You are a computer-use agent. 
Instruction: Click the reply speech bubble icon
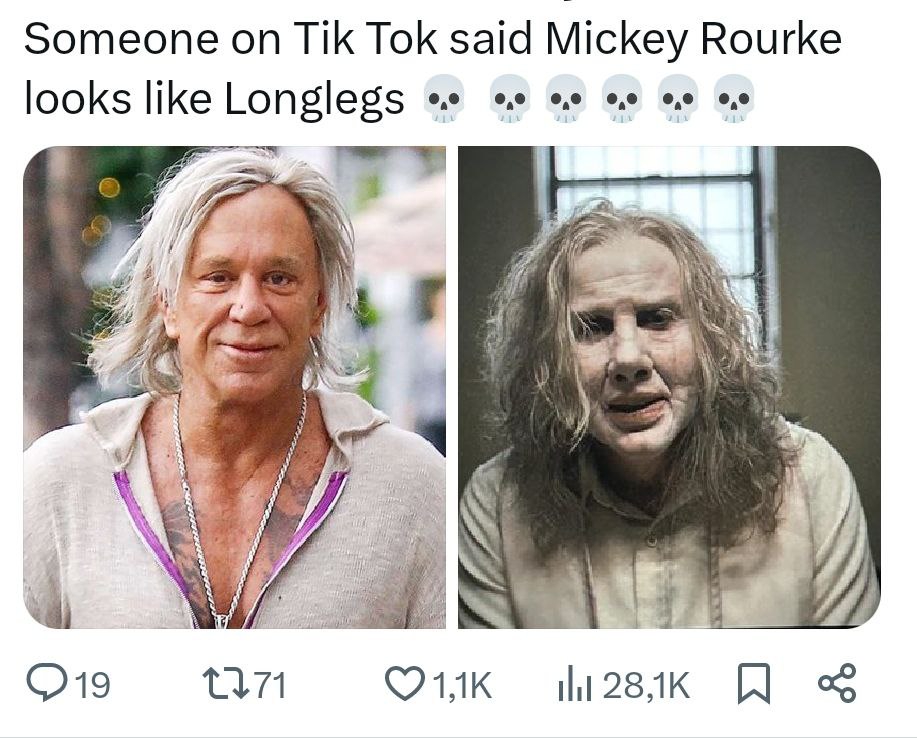pyautogui.click(x=47, y=683)
